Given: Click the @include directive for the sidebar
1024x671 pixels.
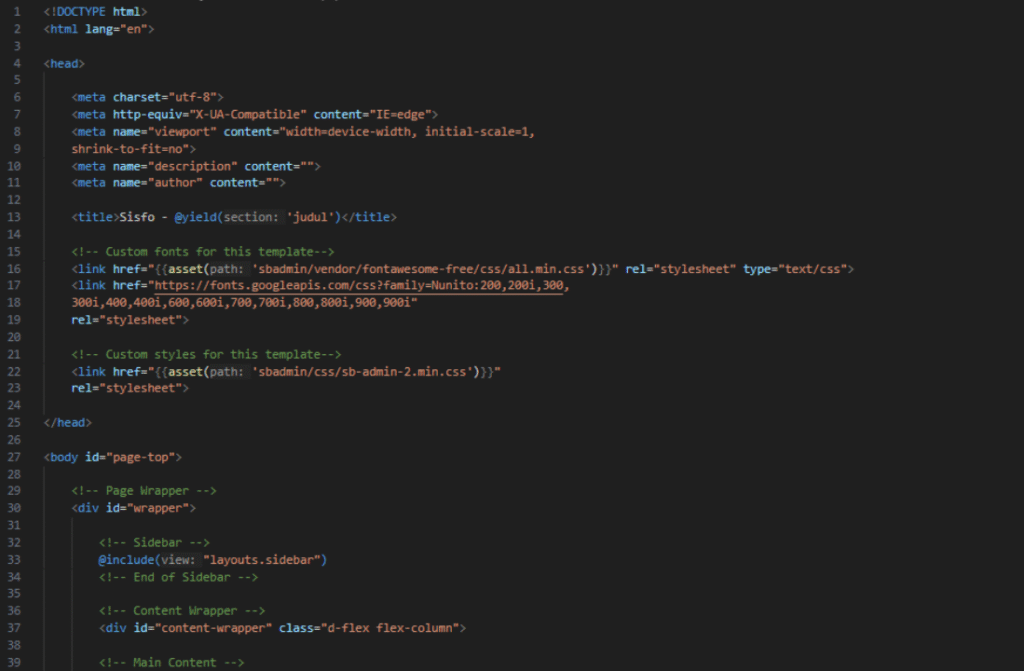Looking at the screenshot, I should click(129, 559).
